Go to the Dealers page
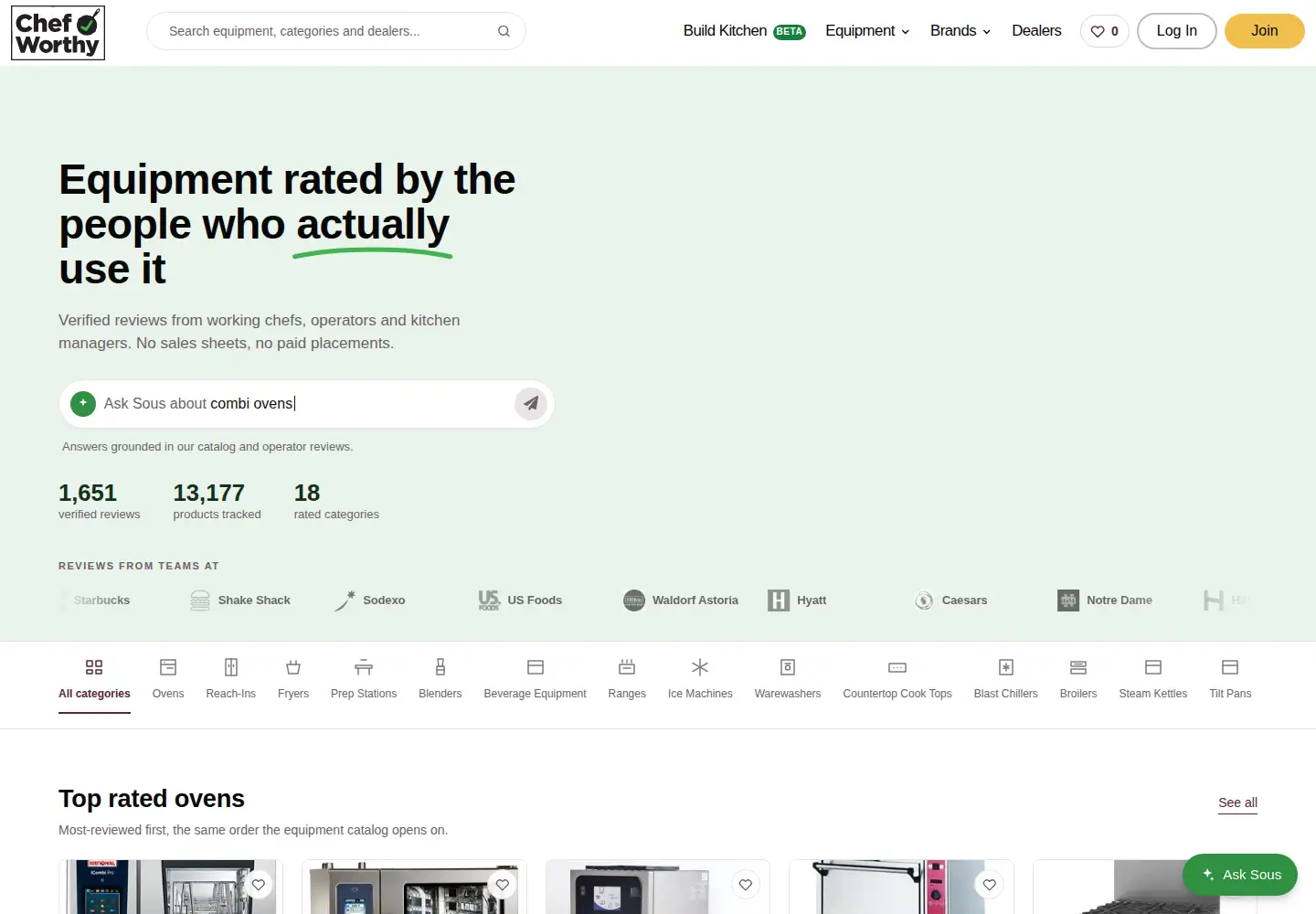This screenshot has width=1316, height=914. 1036,31
